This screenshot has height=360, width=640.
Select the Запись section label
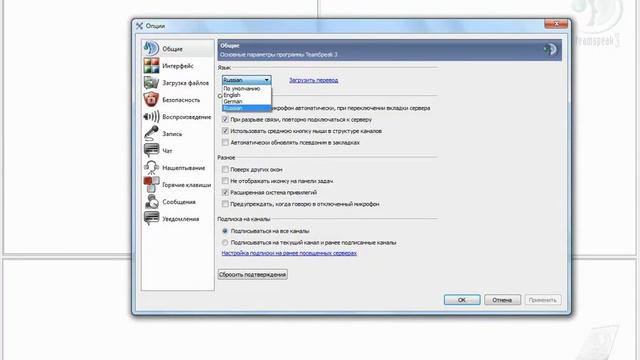(x=172, y=134)
